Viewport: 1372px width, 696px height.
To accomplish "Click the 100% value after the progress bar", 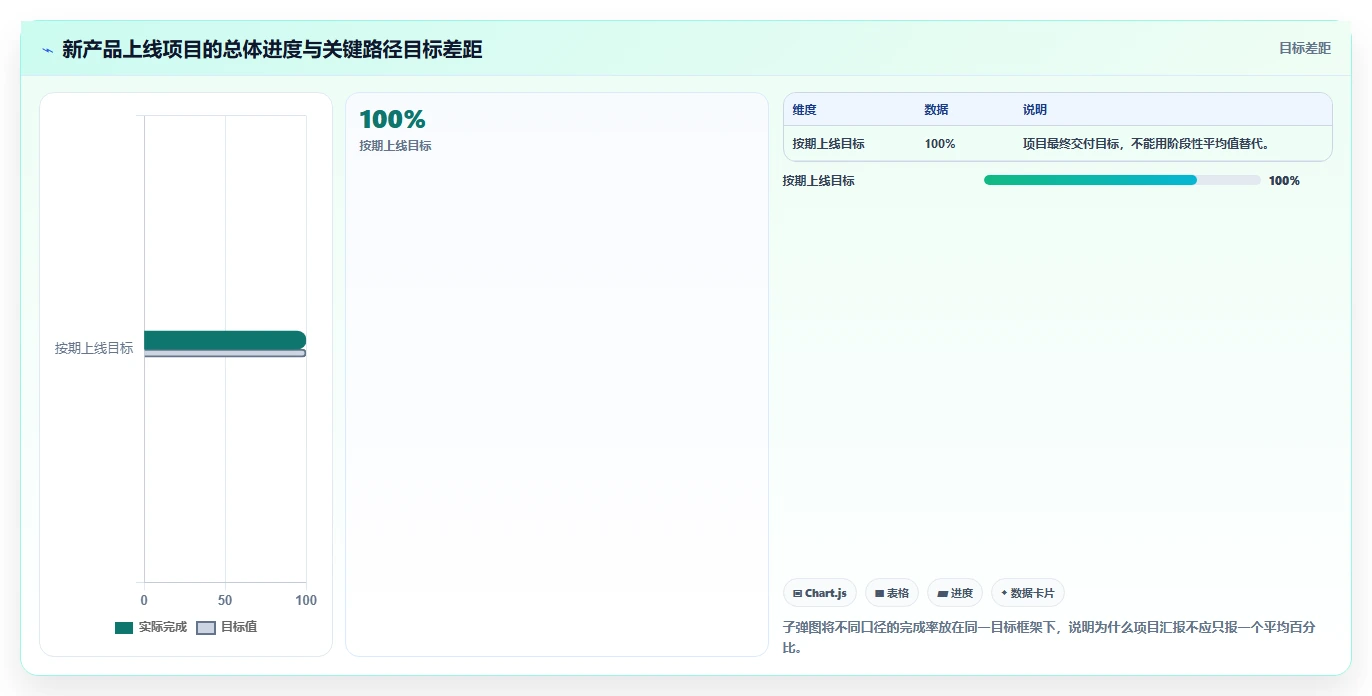I will click(1284, 181).
